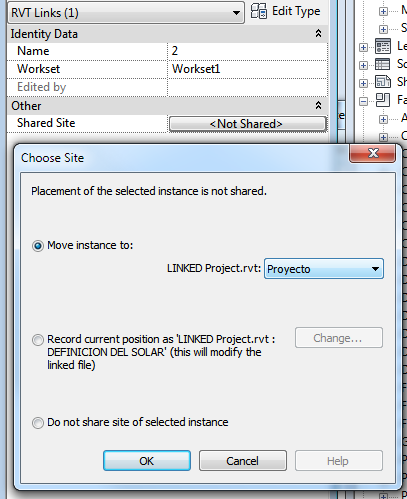Choose 'Record current position as' radio option
Viewport: 407px width, 499px height.
38,340
